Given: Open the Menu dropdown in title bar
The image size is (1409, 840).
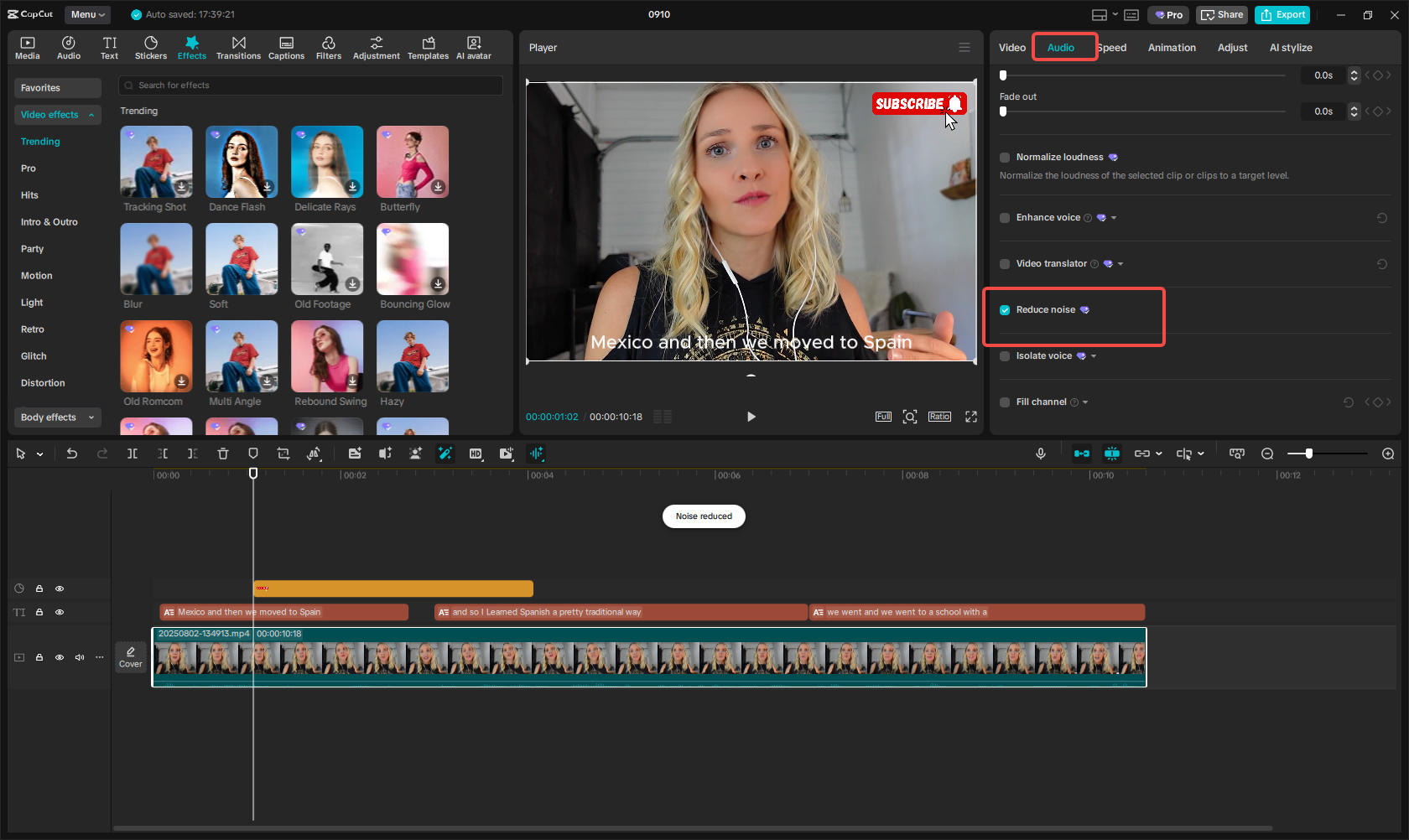Looking at the screenshot, I should [x=87, y=14].
